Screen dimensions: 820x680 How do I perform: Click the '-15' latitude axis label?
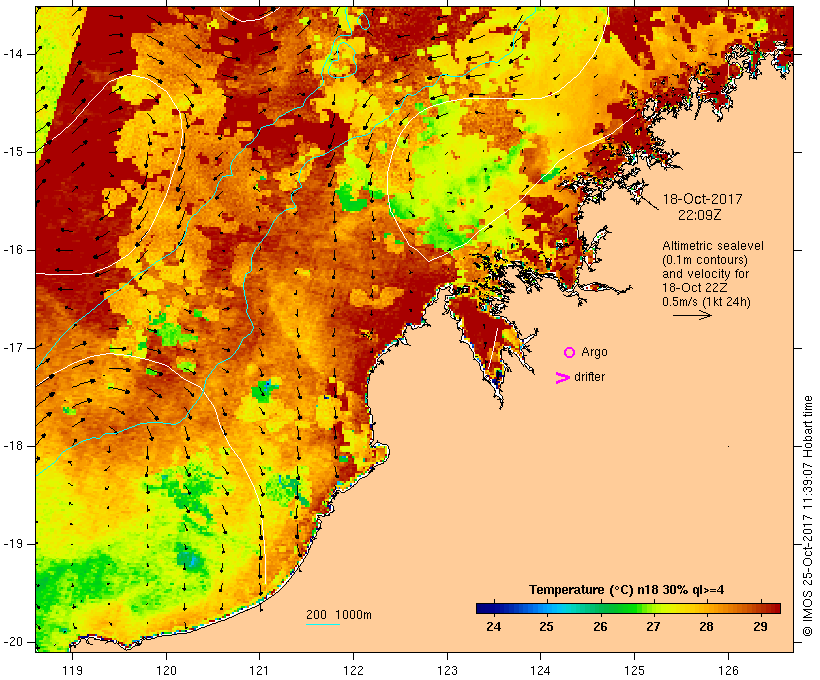point(13,152)
